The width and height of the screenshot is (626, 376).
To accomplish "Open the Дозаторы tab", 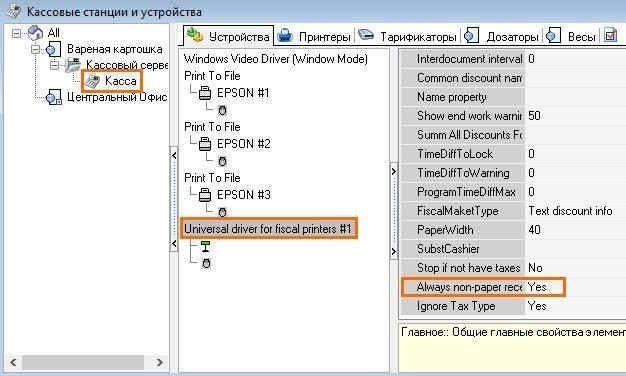I will pos(502,37).
